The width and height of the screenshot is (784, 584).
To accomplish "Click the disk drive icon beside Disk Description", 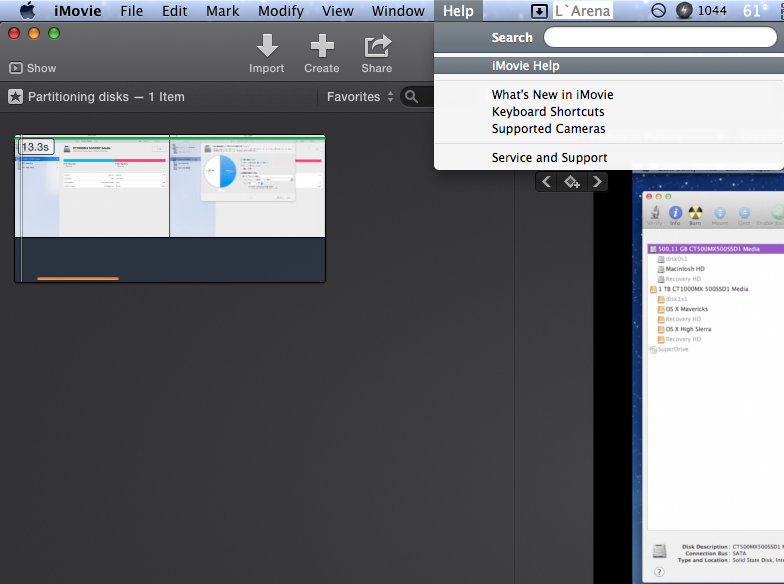I will click(660, 550).
